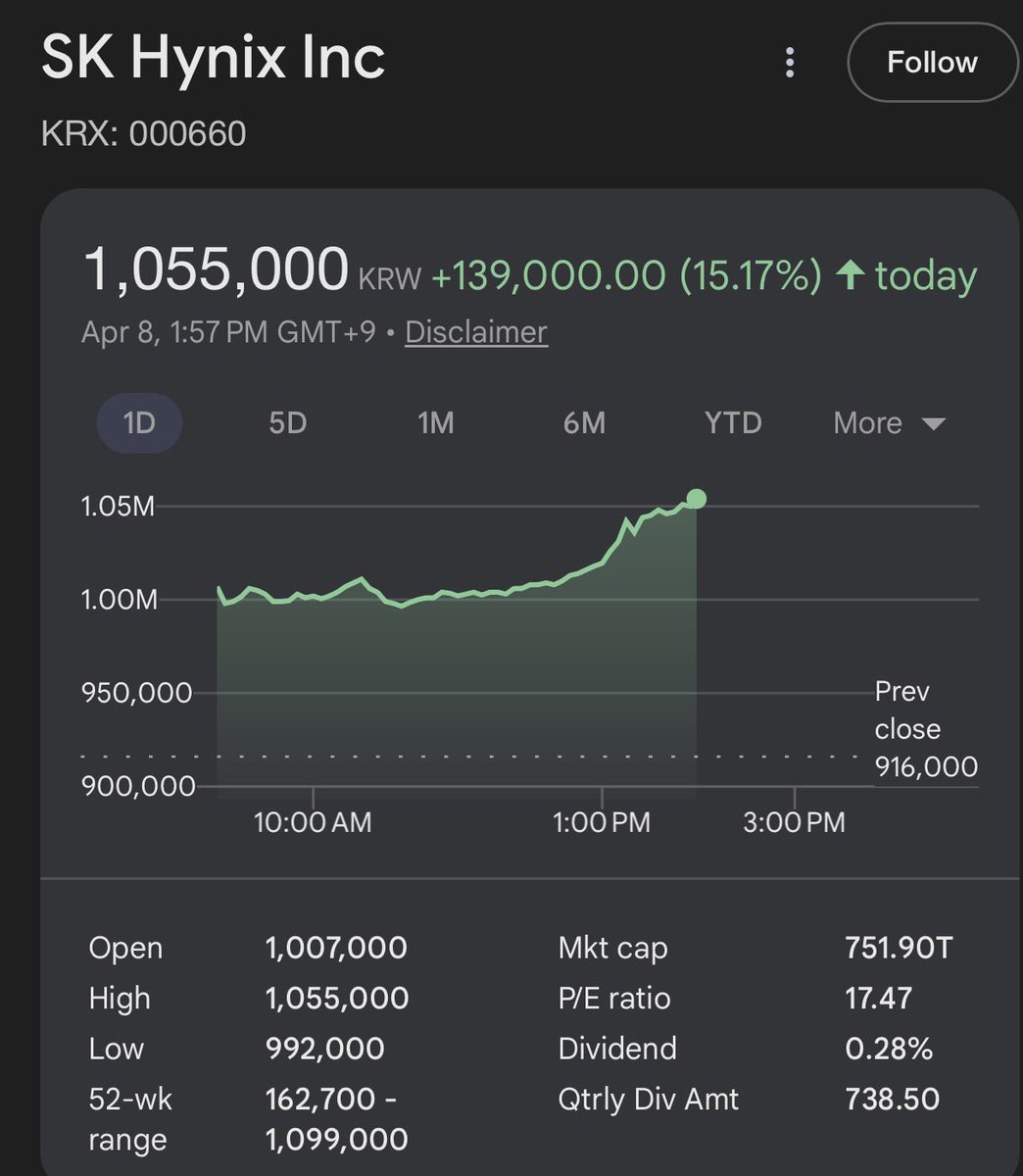
Task: Click the P/E ratio value 17.47
Action: click(878, 998)
